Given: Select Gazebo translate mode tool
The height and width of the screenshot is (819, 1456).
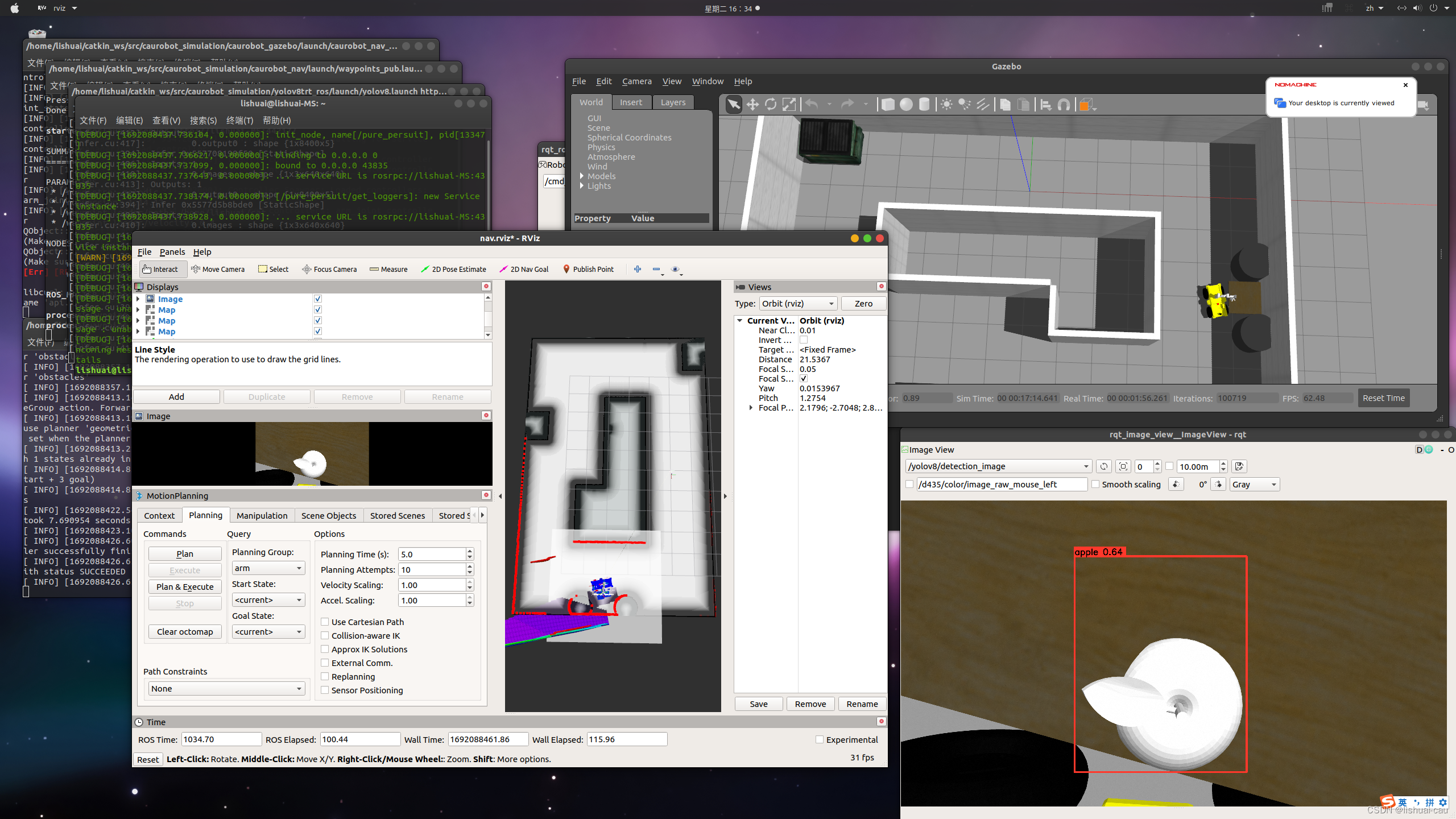Looking at the screenshot, I should tap(752, 105).
